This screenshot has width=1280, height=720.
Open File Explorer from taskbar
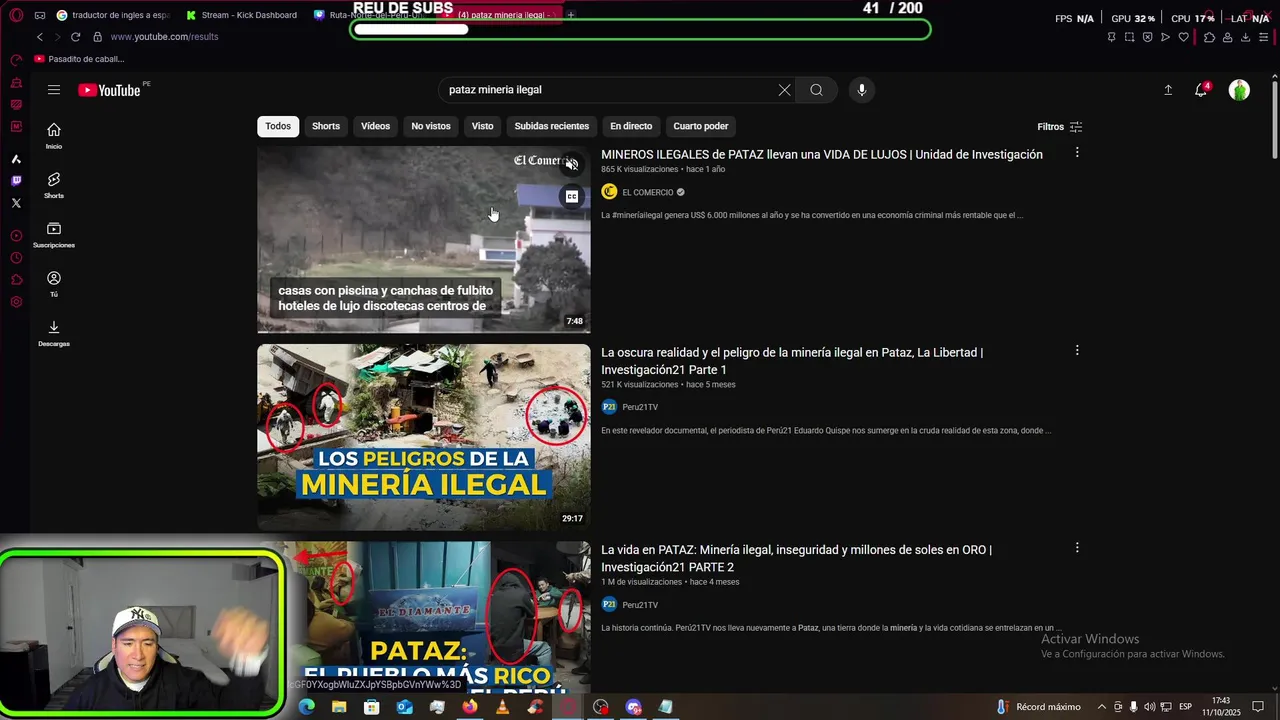339,707
